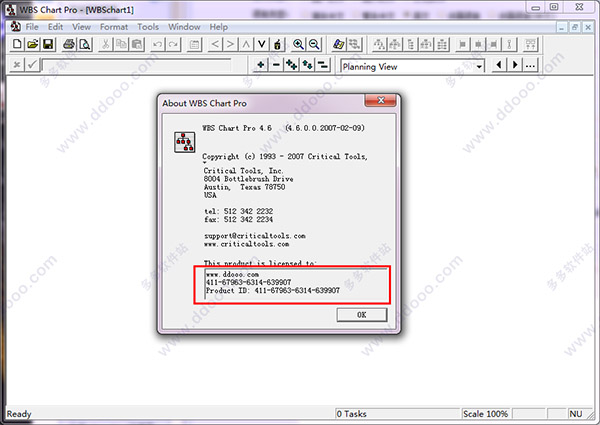Click the Paste clipboard icon
This screenshot has height=425, width=600.
[x=137, y=44]
